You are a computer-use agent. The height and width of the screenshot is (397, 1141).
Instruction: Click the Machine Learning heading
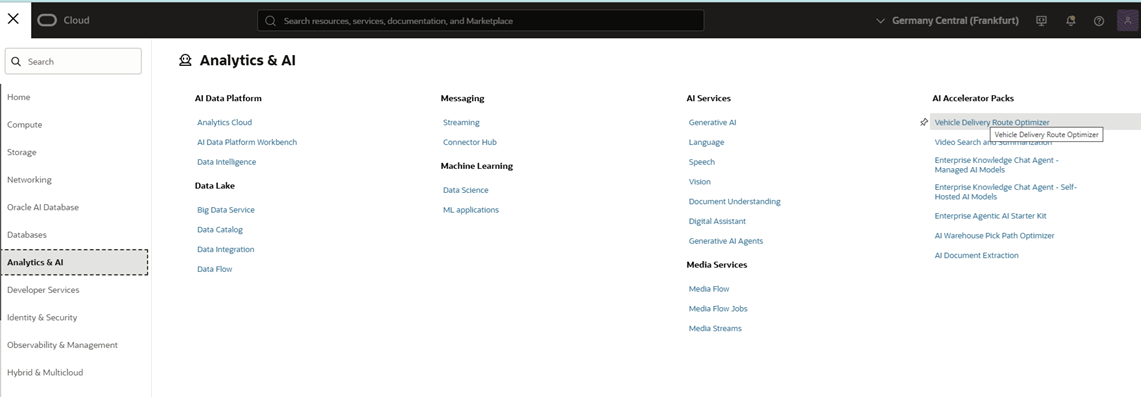point(477,166)
